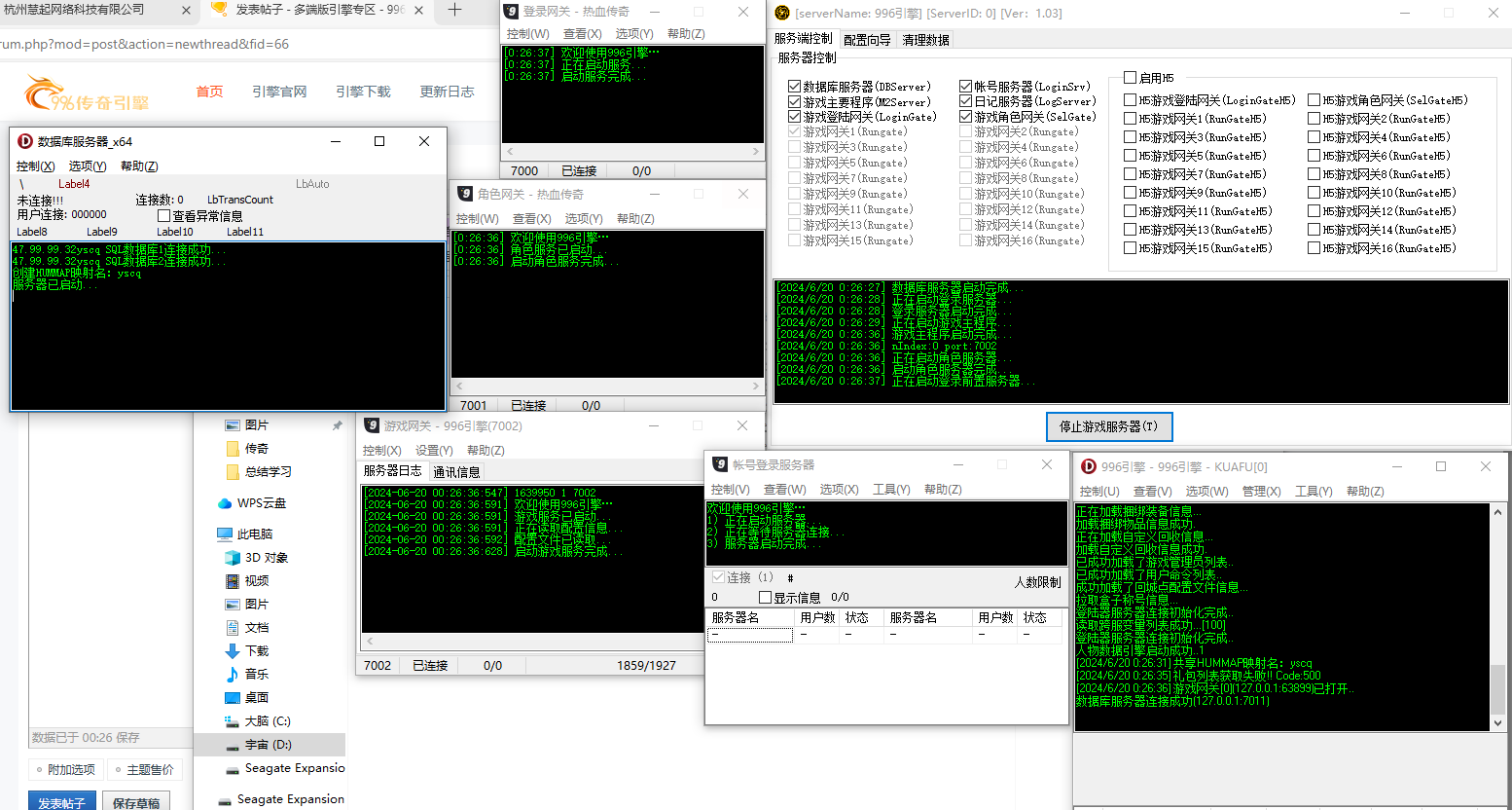Open the 总结学习 folder icon
This screenshot has width=1512, height=810.
[233, 472]
